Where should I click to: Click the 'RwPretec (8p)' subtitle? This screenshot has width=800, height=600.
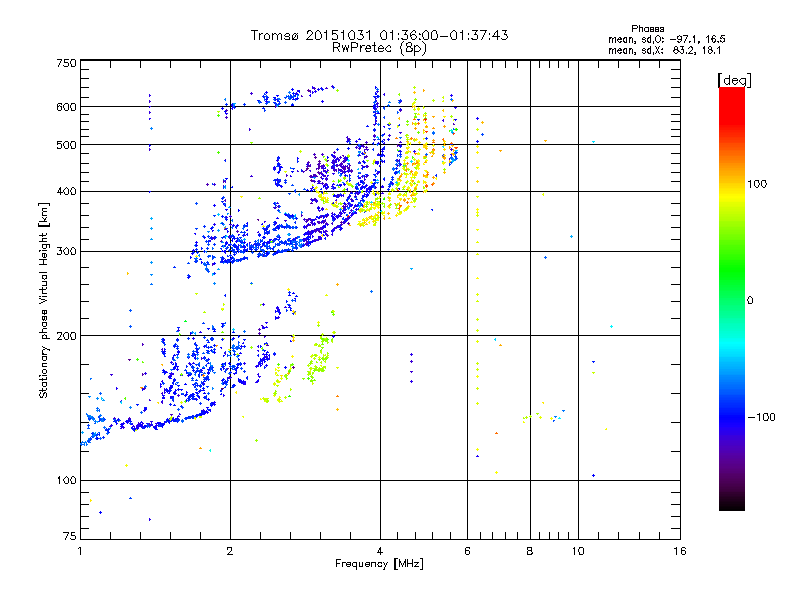[x=379, y=48]
